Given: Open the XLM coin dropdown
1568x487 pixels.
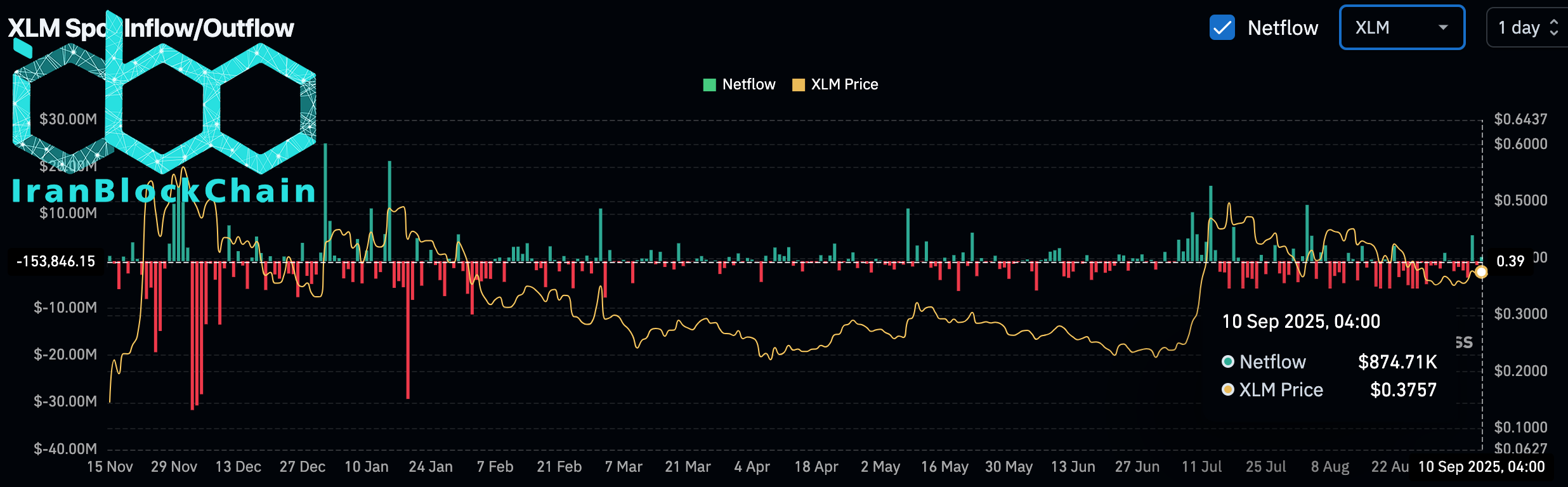Looking at the screenshot, I should point(1401,28).
